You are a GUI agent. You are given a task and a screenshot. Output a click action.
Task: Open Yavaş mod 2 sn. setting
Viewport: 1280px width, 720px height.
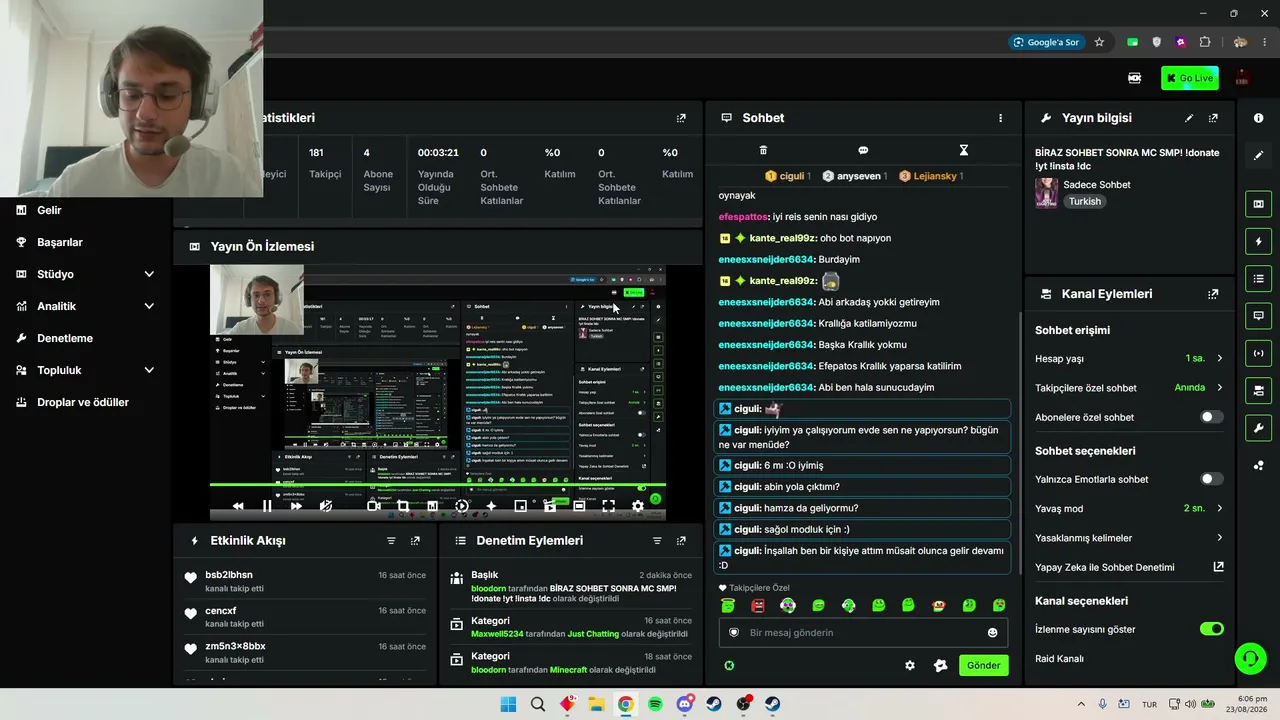(1130, 508)
